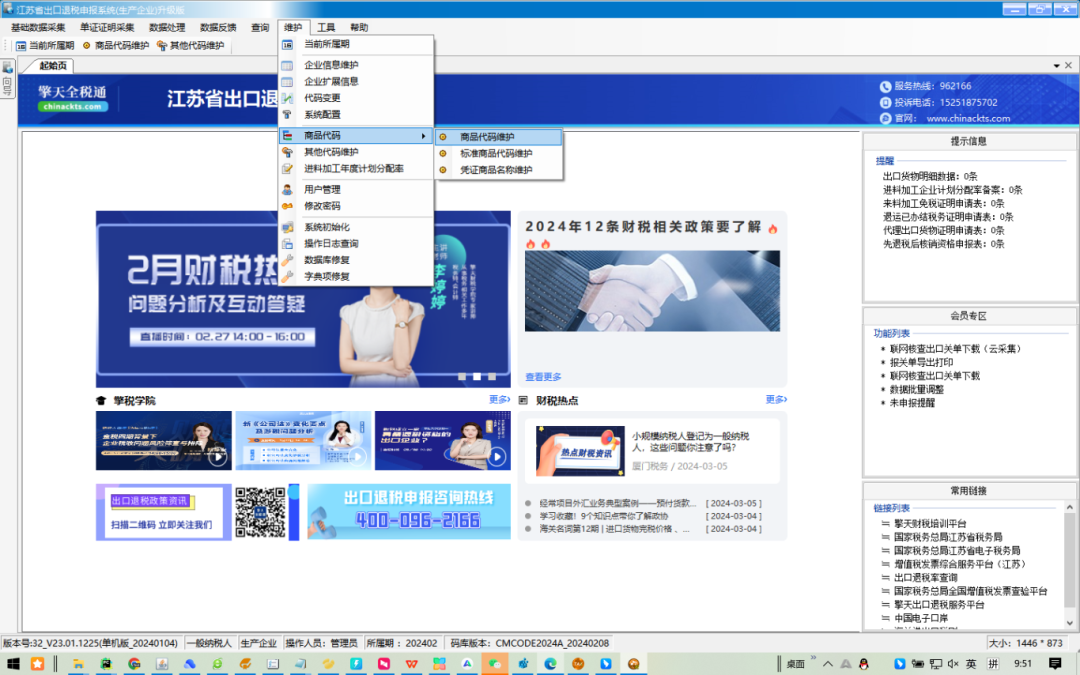Toggle the 英 input language indicator

970,664
